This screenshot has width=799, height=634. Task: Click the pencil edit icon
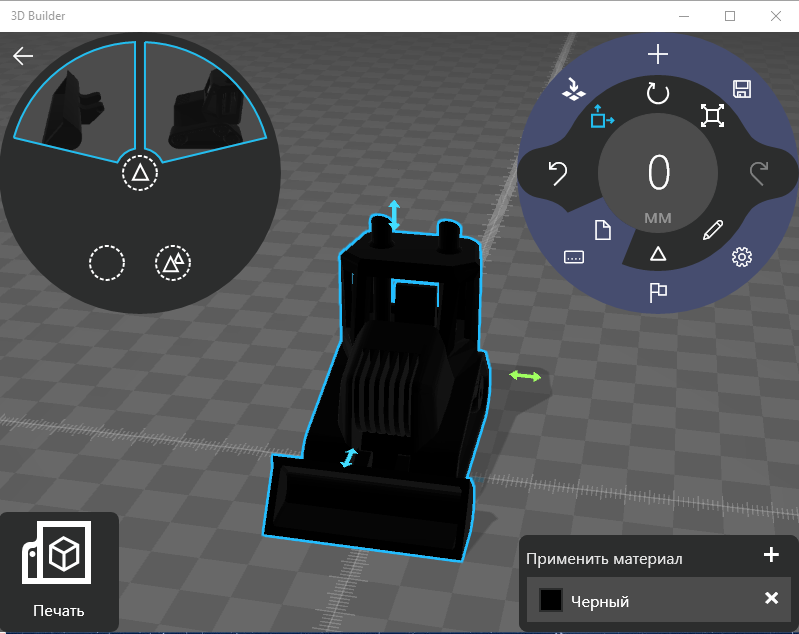point(712,230)
